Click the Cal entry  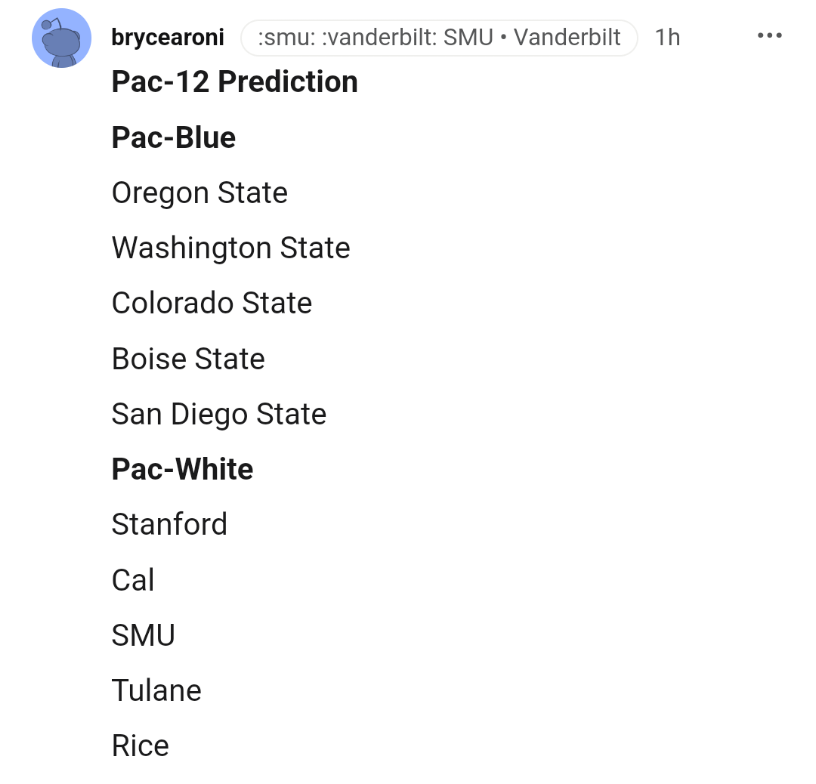pos(133,580)
